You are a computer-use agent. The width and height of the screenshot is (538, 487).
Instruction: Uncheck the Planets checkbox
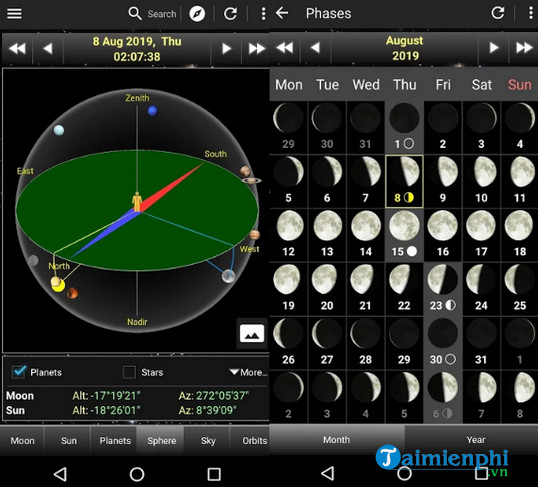click(19, 372)
